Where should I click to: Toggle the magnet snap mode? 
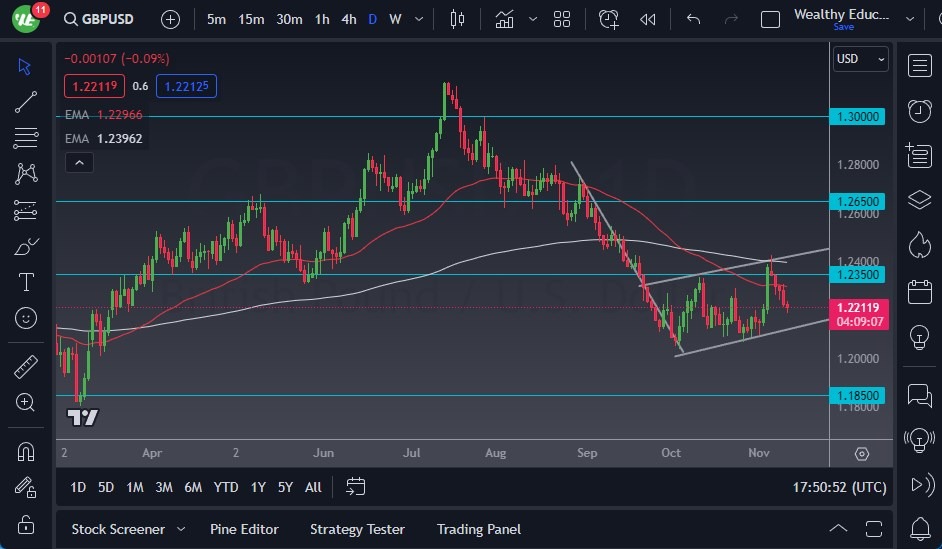pyautogui.click(x=26, y=451)
